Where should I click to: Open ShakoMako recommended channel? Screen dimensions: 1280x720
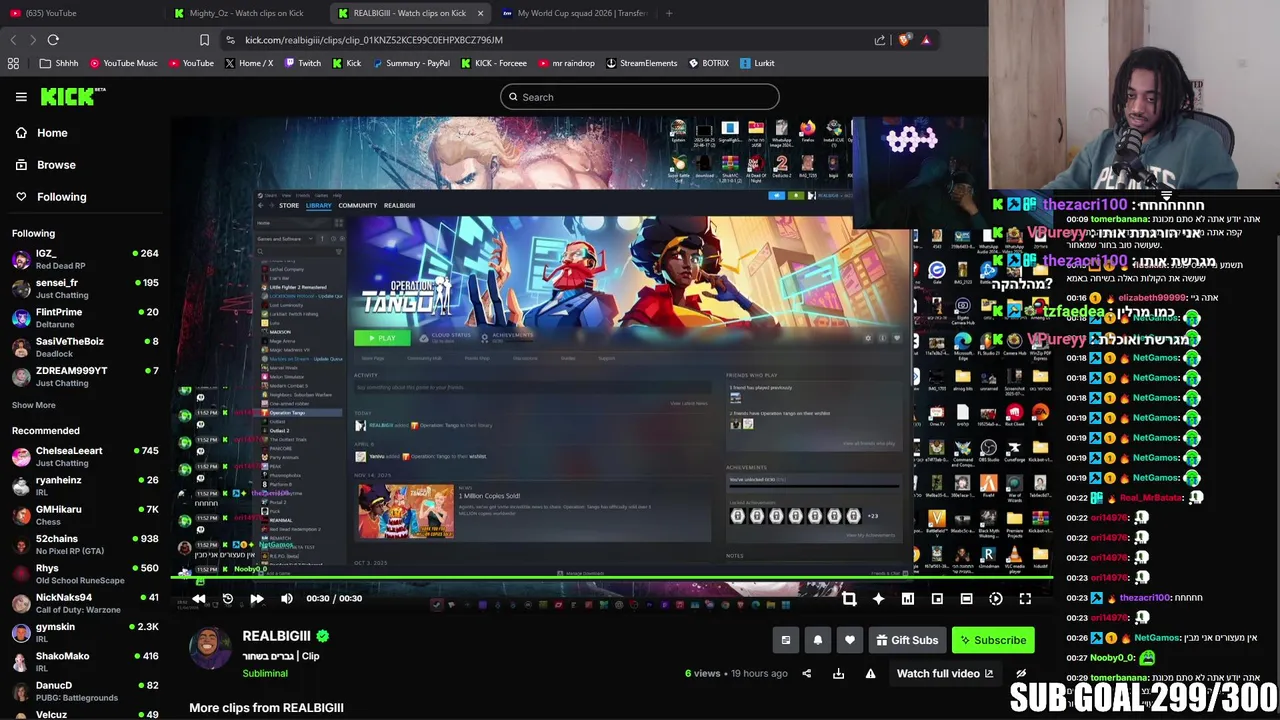pos(85,661)
